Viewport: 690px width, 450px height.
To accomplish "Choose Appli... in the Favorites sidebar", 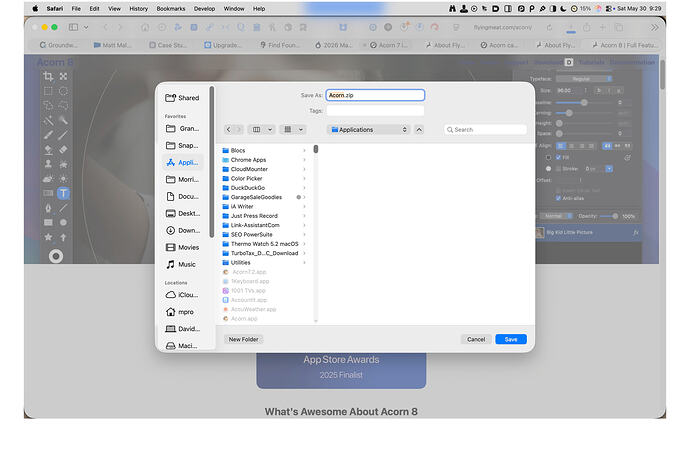I will (182, 162).
